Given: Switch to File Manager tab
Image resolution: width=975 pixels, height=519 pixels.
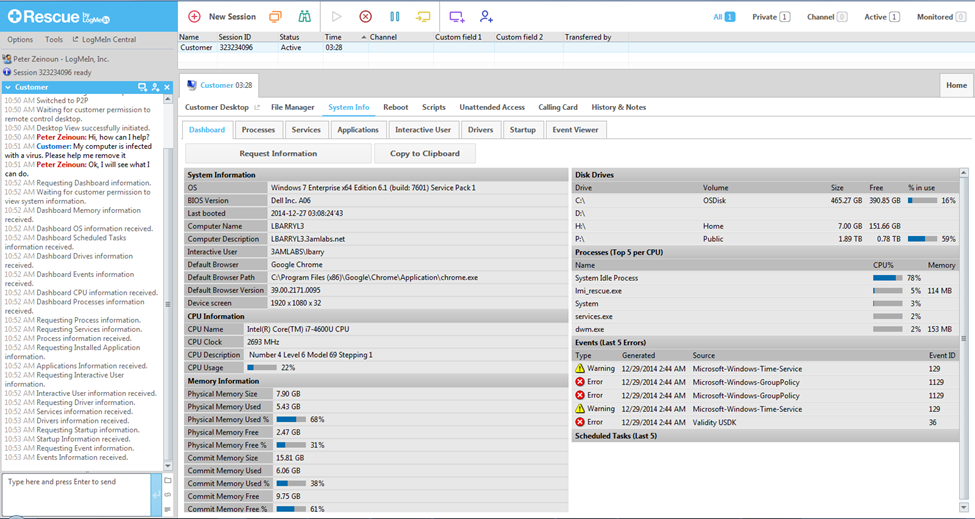Looking at the screenshot, I should click(x=292, y=107).
